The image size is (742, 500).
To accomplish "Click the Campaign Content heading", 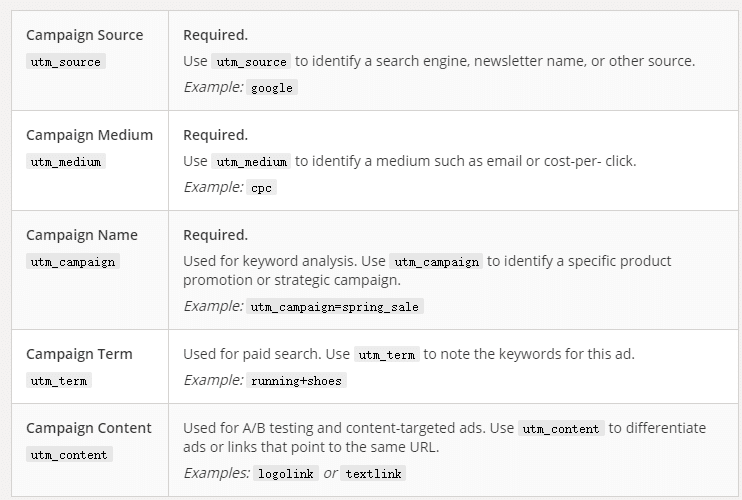I will point(89,428).
